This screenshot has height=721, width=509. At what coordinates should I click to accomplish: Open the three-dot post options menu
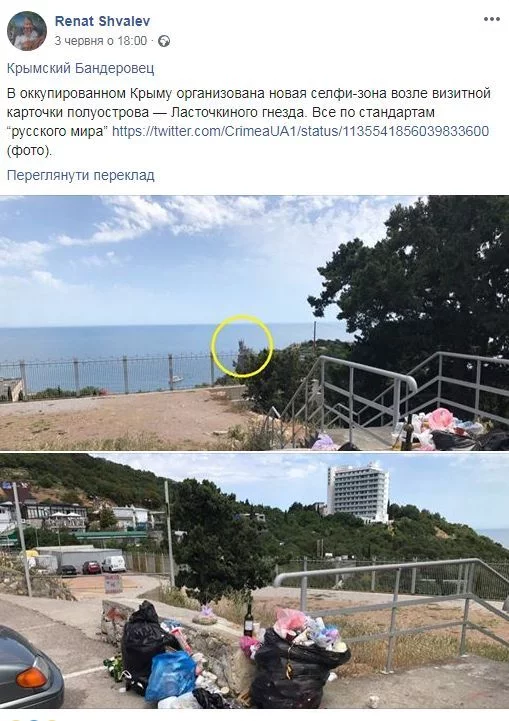coord(492,19)
